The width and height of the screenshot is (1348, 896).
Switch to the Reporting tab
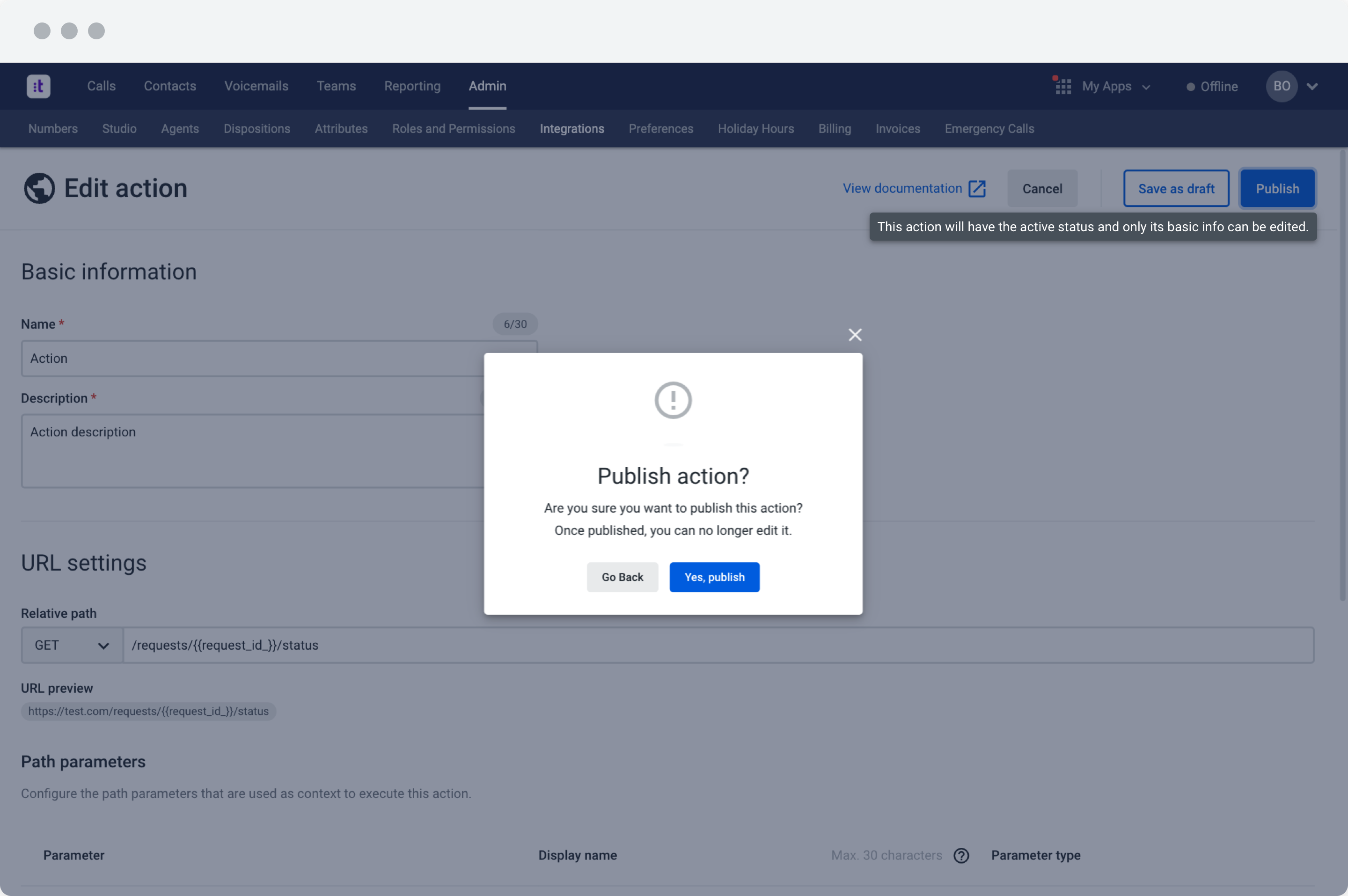click(412, 86)
